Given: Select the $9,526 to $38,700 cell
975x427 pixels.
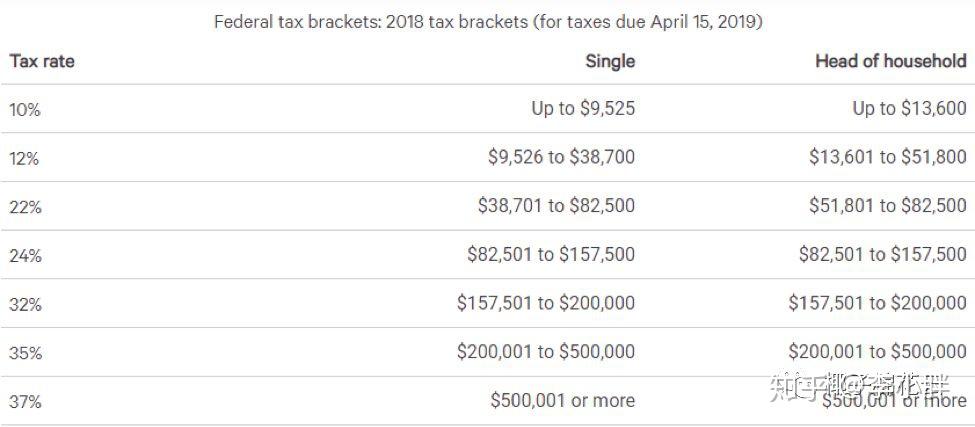Looking at the screenshot, I should [561, 157].
